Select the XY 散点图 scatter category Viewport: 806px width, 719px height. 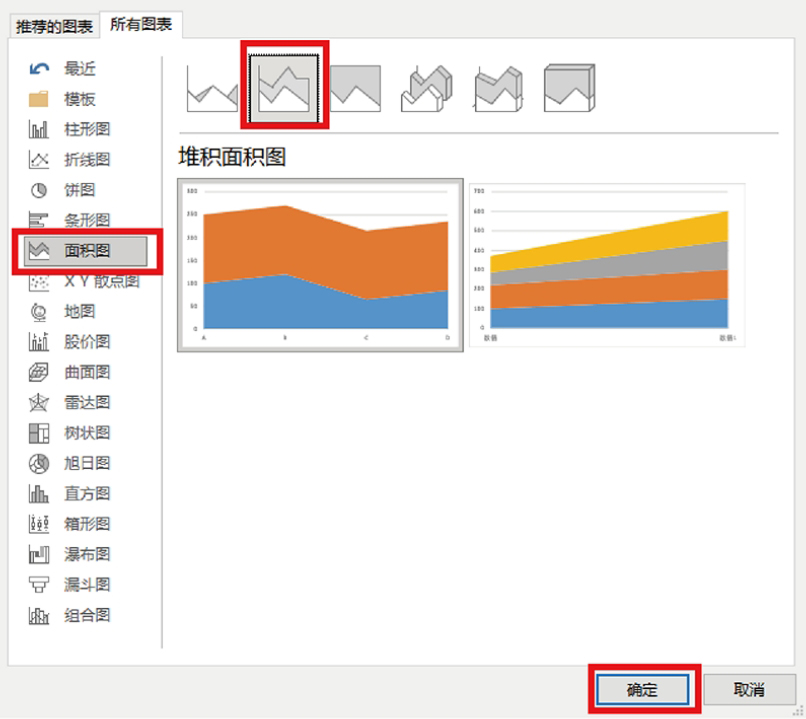coord(85,282)
